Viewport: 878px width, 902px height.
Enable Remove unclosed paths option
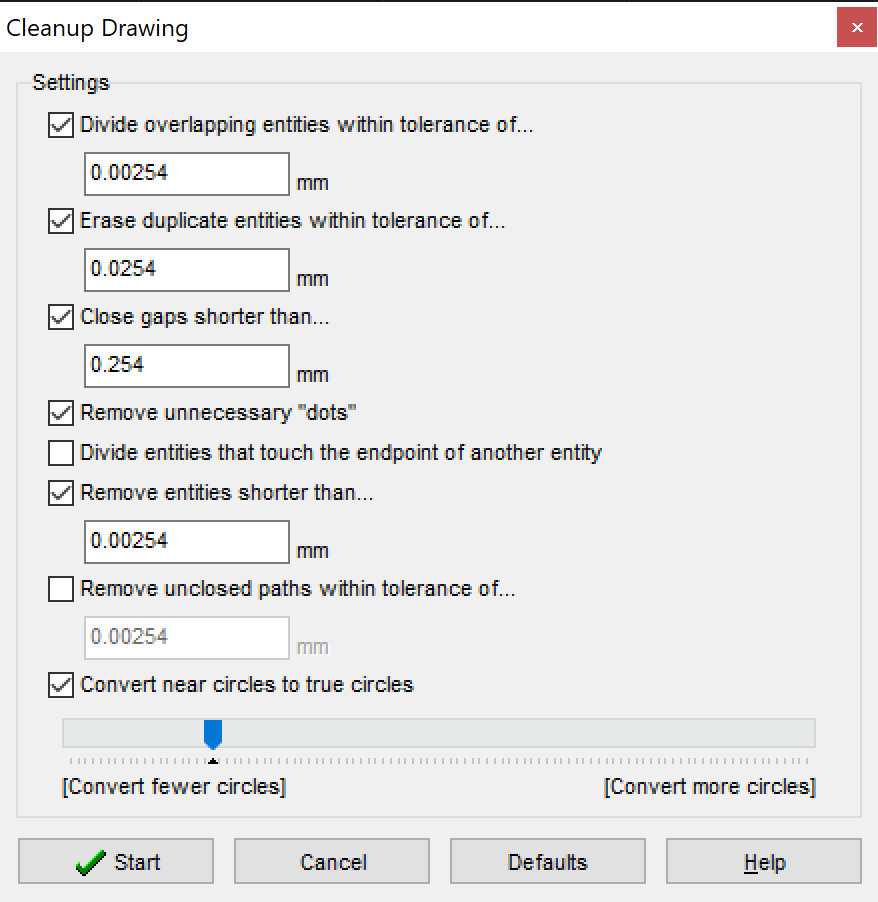coord(61,589)
